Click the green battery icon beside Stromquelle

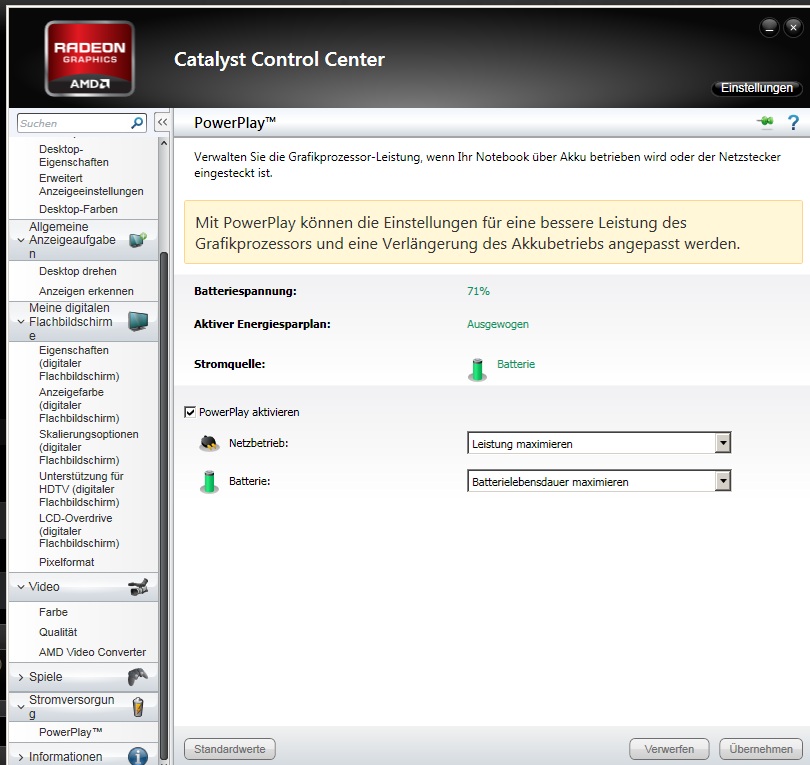(x=477, y=369)
